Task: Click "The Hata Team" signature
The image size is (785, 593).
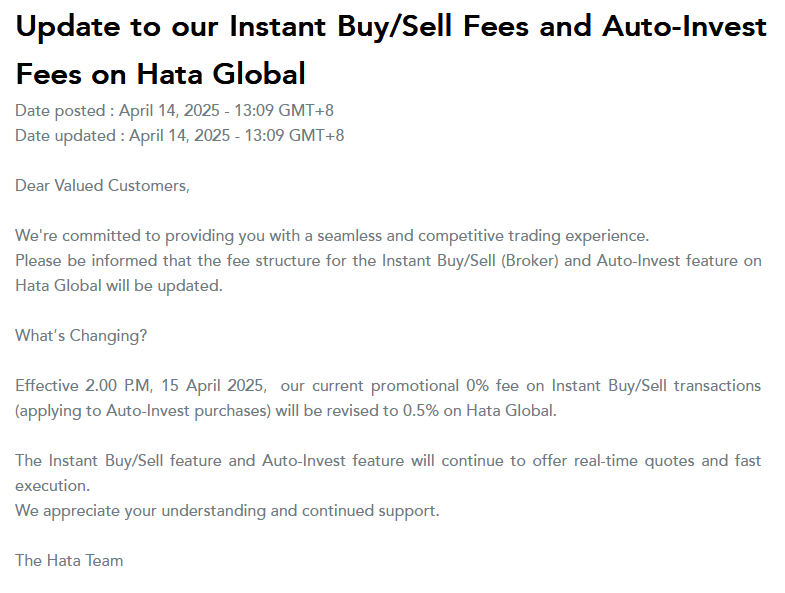Action: coord(69,560)
